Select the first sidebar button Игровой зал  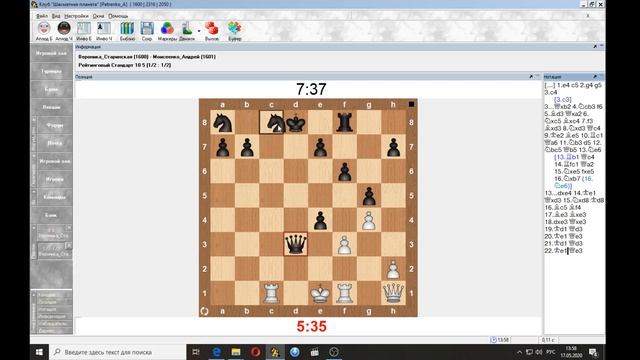tap(51, 53)
